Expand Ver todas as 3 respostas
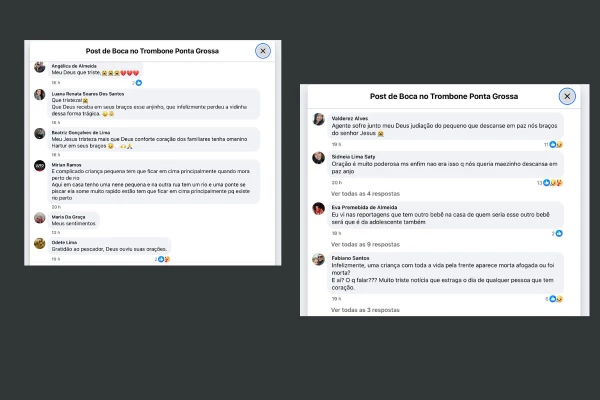This screenshot has width=600, height=400. tap(365, 310)
